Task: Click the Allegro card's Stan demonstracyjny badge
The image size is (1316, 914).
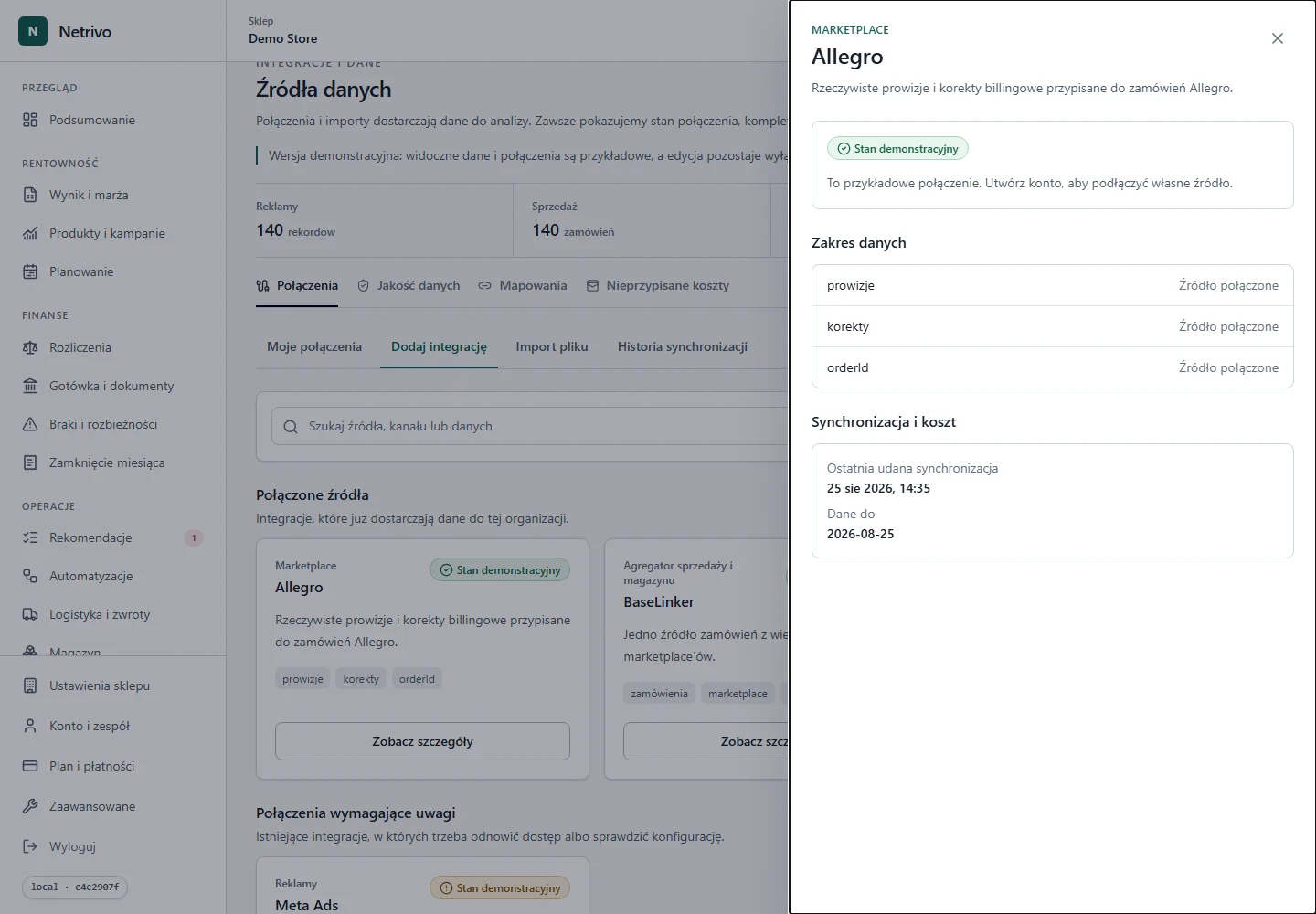Action: point(500,570)
